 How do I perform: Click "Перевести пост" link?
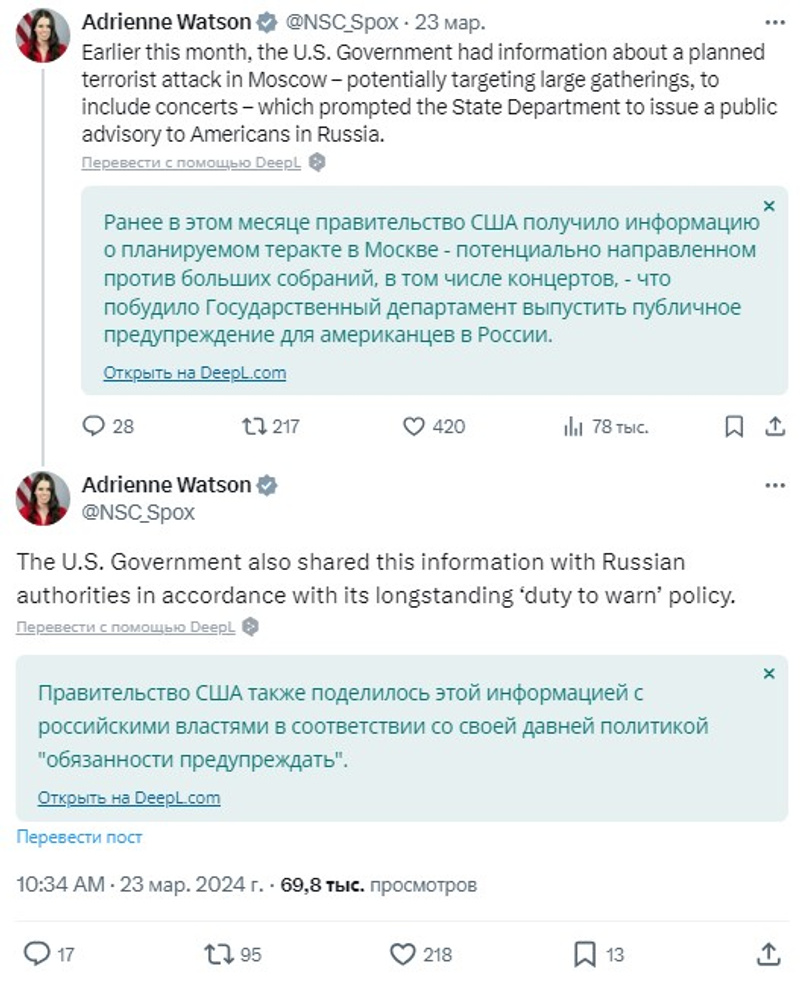click(79, 837)
